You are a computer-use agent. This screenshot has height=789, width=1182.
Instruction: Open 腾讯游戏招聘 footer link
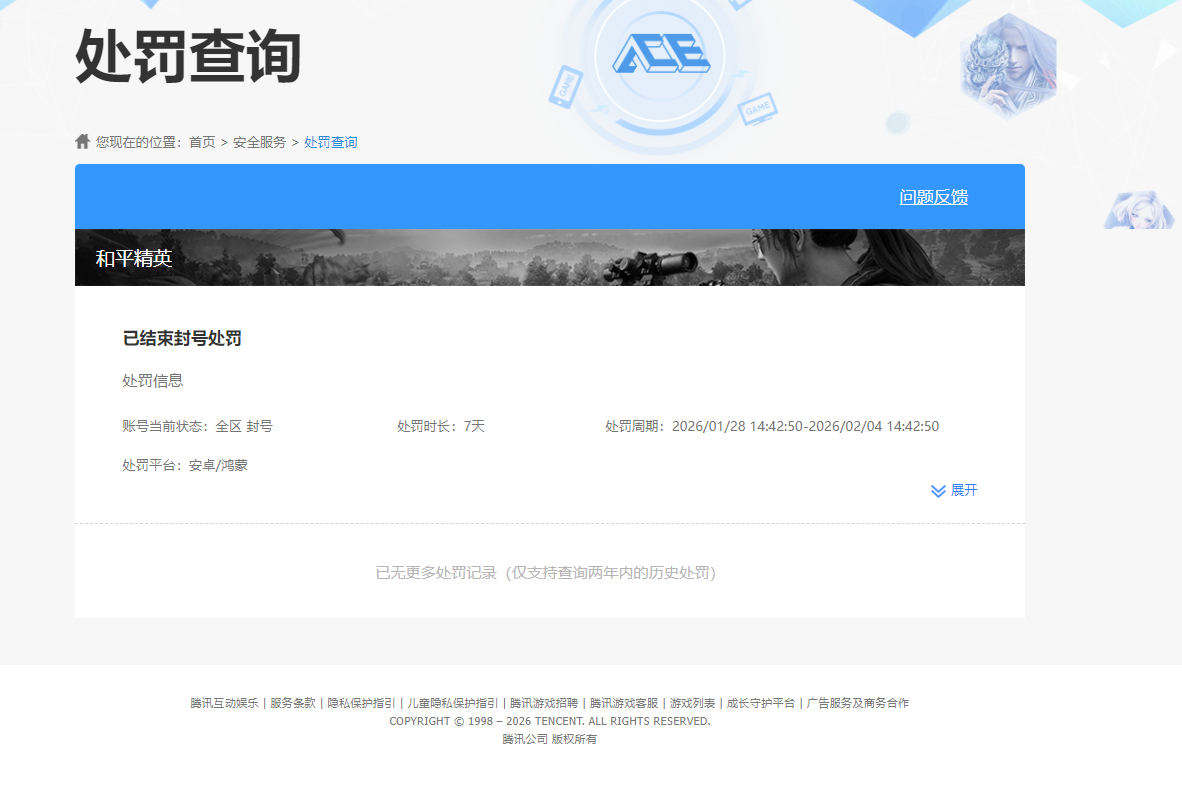coord(544,703)
